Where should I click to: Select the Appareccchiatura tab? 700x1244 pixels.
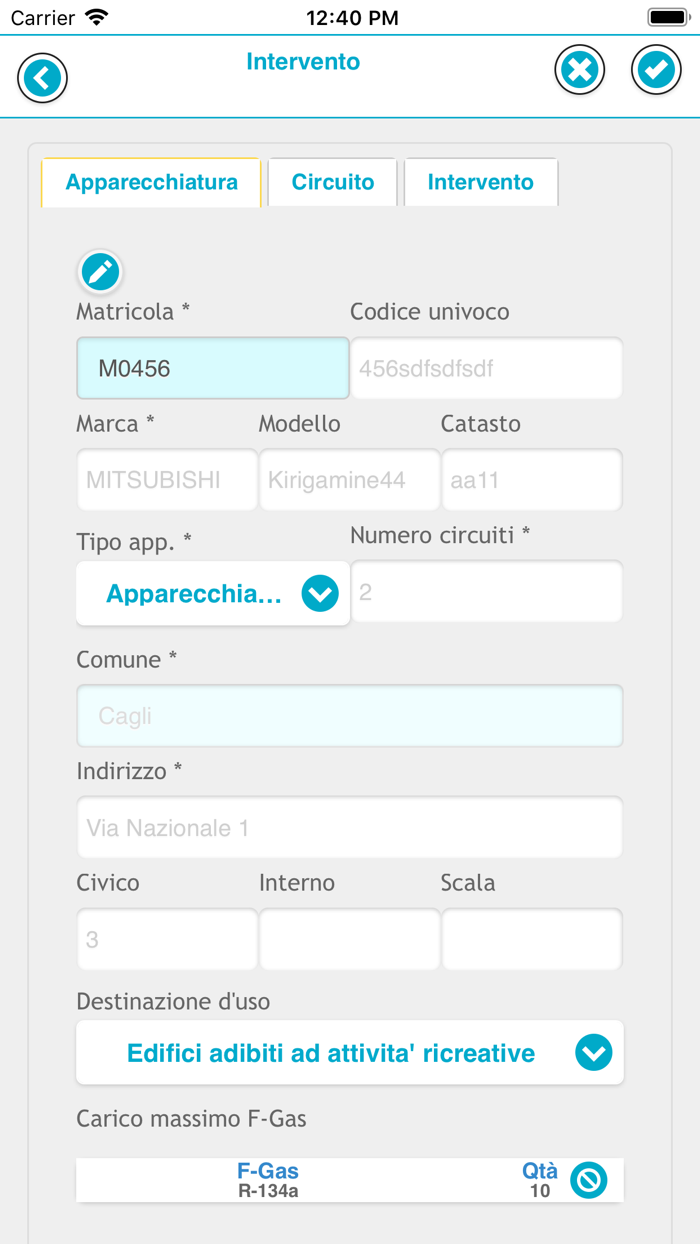coord(150,182)
